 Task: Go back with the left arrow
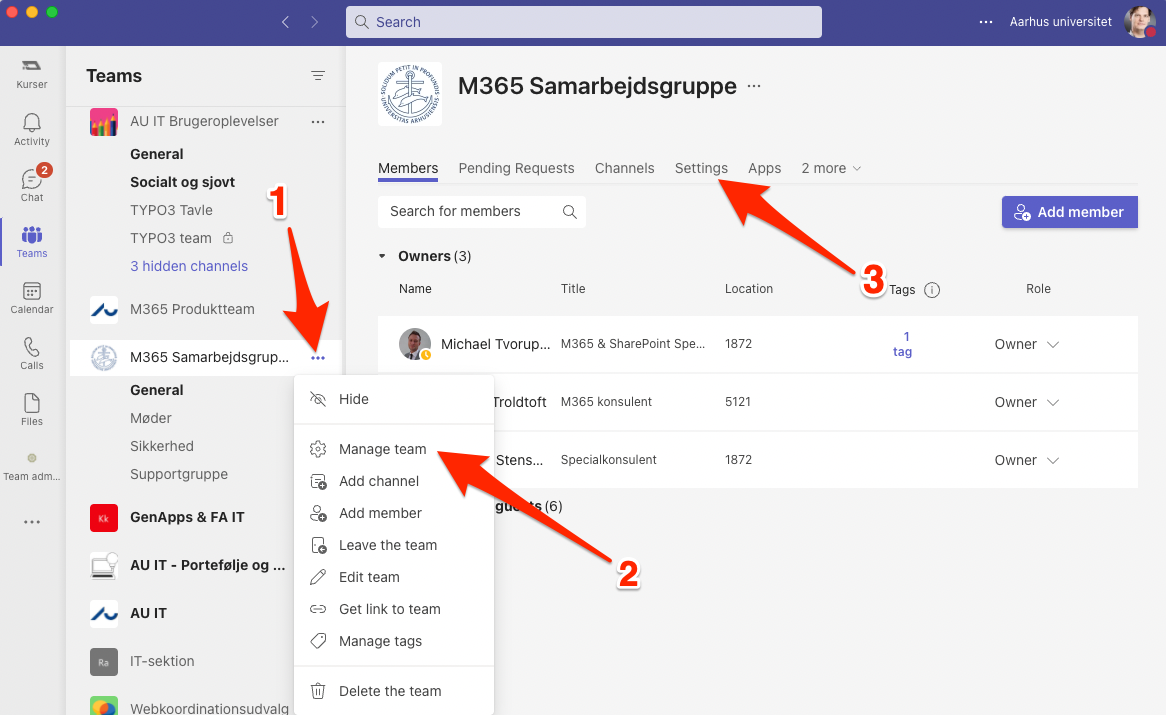coord(286,22)
